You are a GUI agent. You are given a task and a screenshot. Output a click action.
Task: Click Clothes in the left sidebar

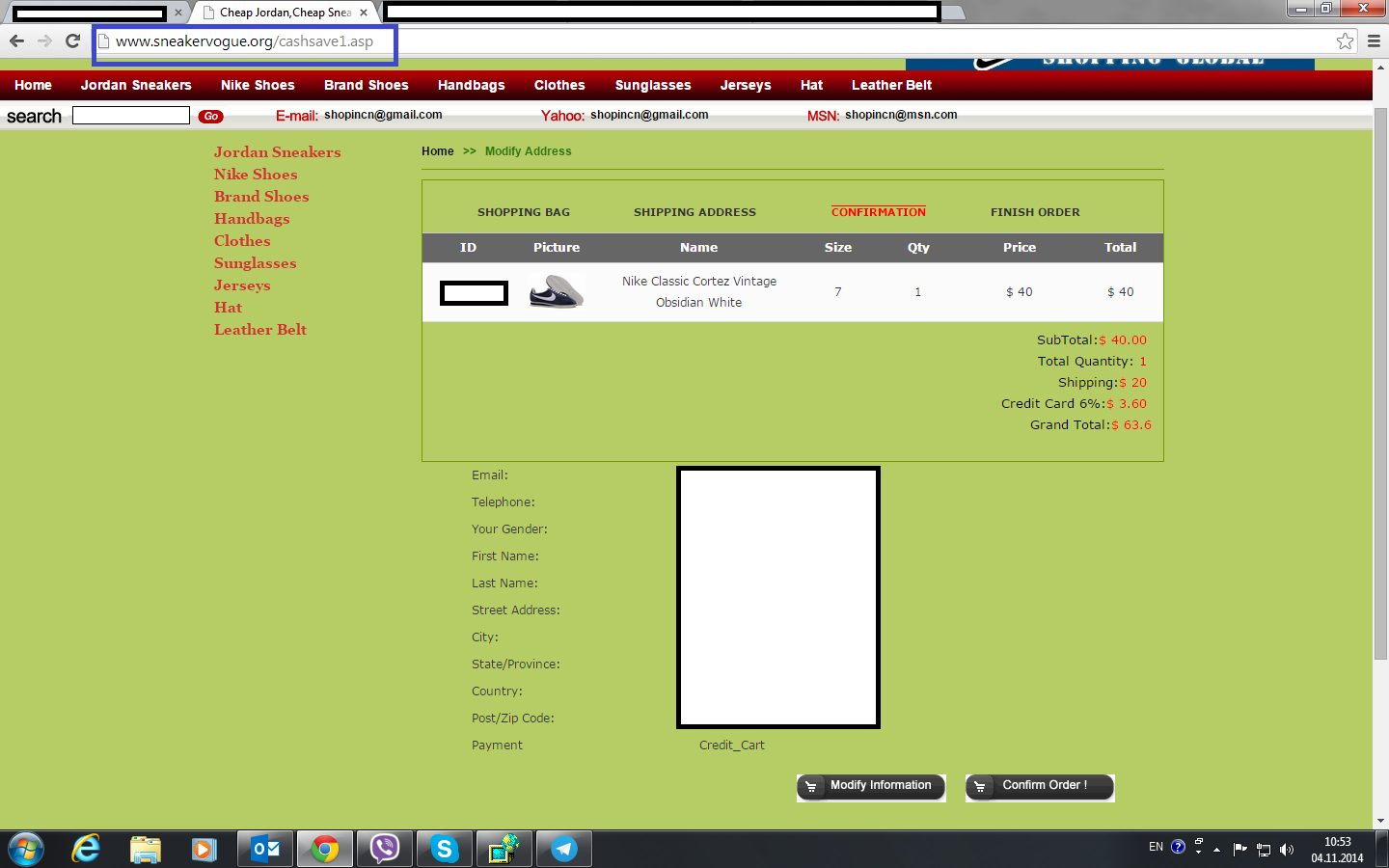(242, 241)
